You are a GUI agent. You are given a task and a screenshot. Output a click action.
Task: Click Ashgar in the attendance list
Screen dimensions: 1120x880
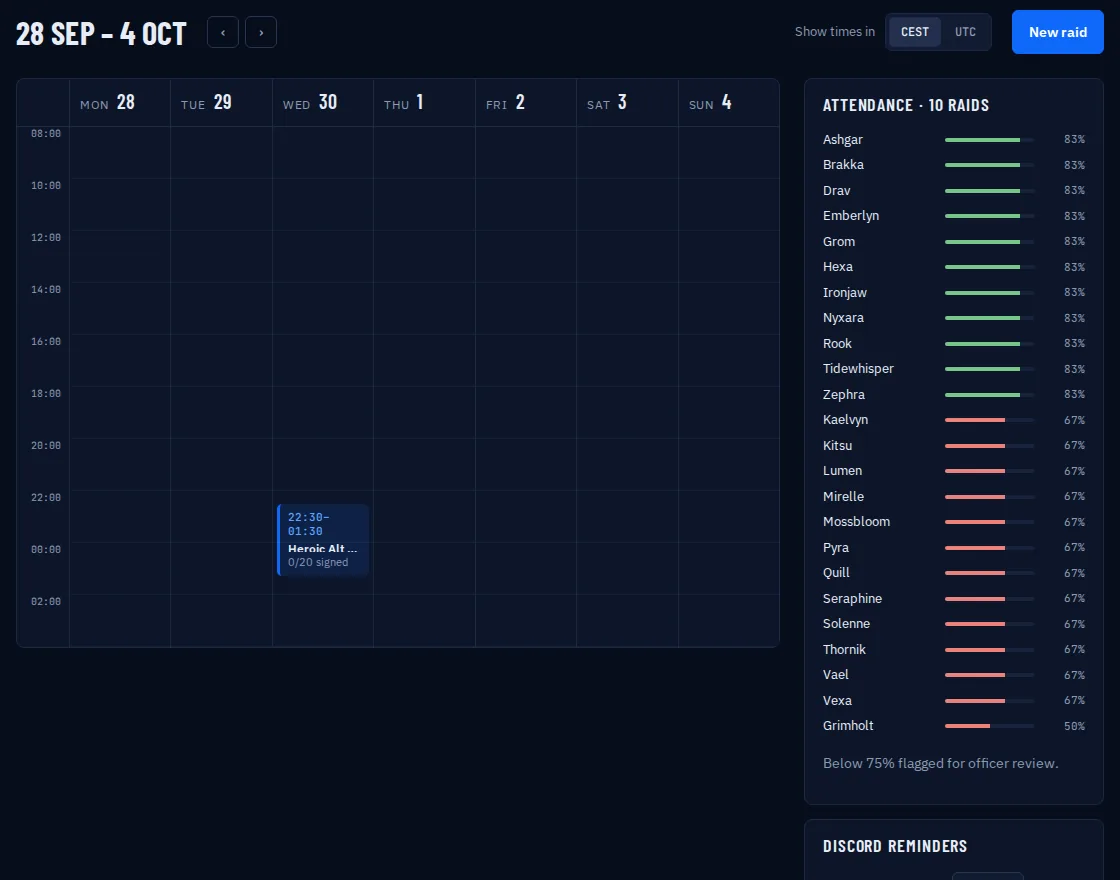[842, 139]
